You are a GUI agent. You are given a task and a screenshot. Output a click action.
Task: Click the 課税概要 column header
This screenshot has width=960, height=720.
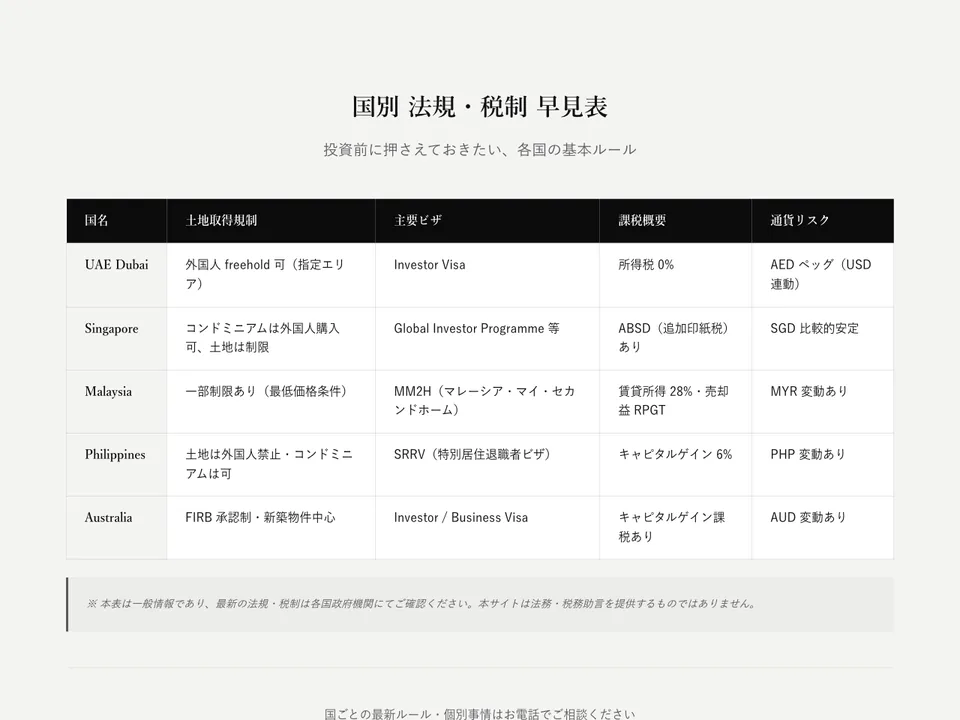676,220
